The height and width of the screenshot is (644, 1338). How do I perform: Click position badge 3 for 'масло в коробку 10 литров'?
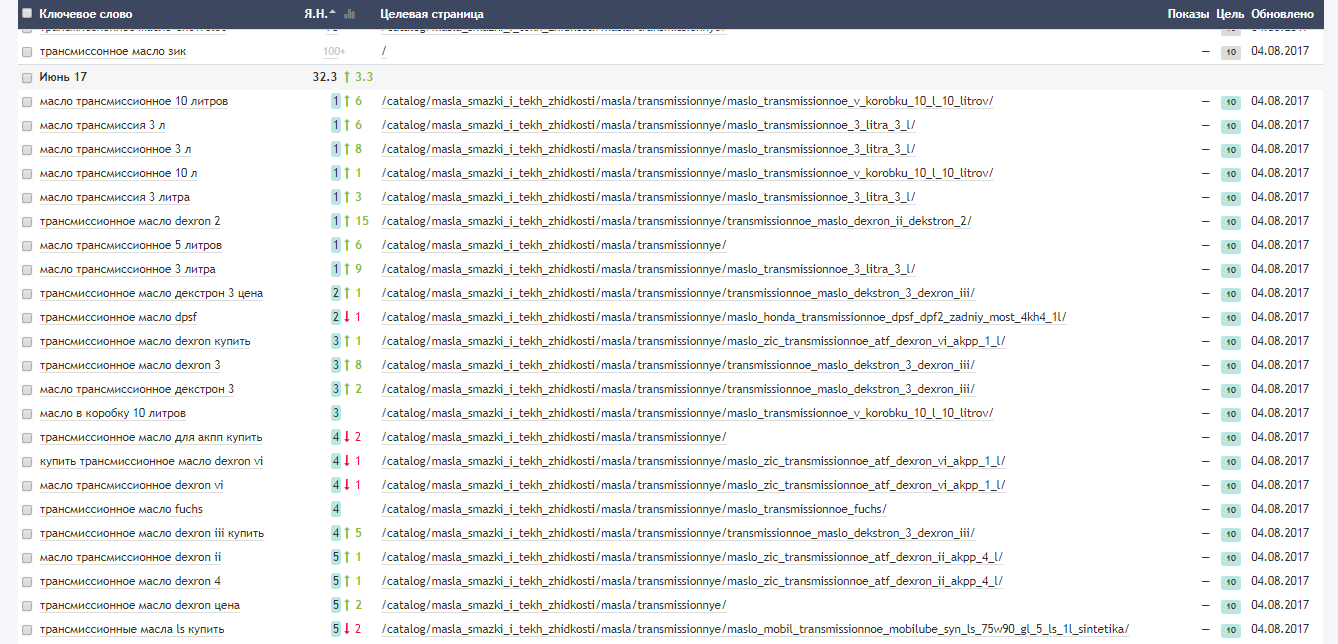coord(336,413)
